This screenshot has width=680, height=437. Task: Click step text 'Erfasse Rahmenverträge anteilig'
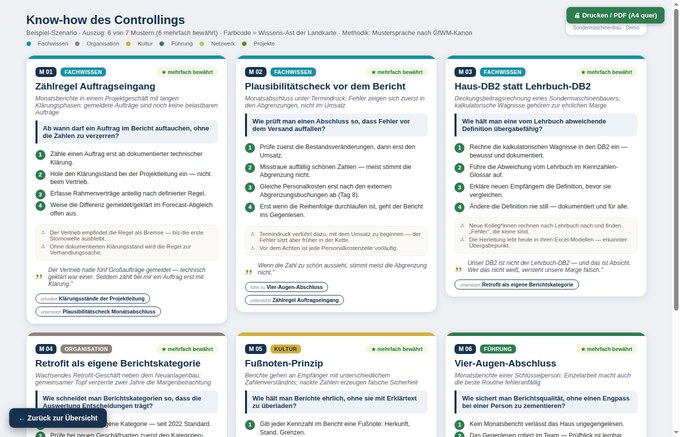[128, 193]
